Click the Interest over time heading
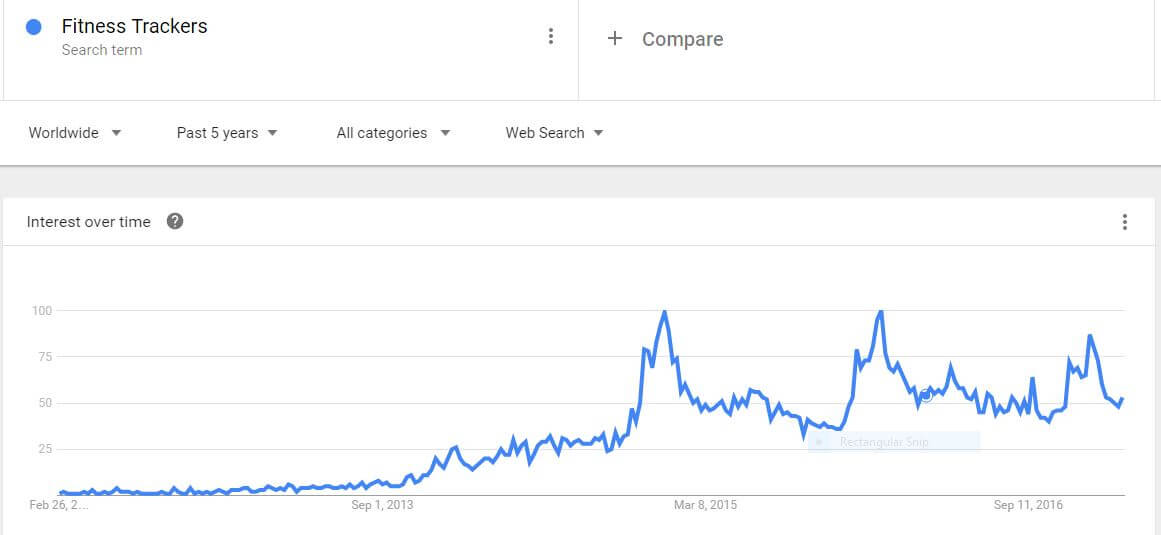 (x=89, y=222)
